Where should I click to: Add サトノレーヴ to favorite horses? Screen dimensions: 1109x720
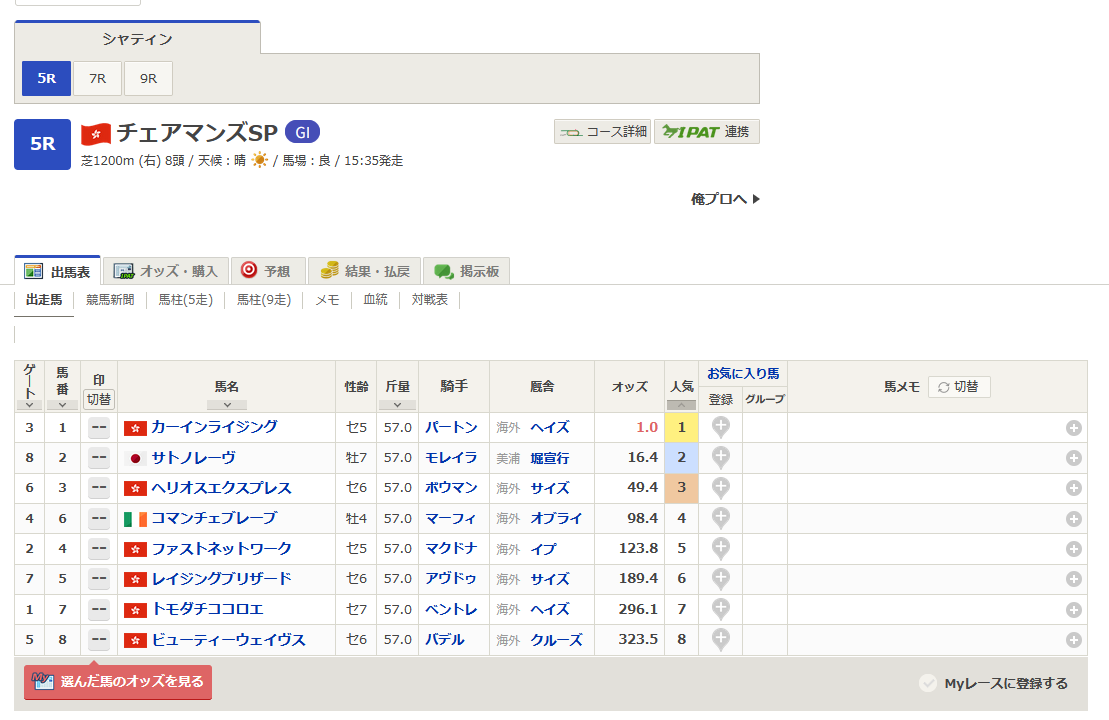click(x=720, y=458)
